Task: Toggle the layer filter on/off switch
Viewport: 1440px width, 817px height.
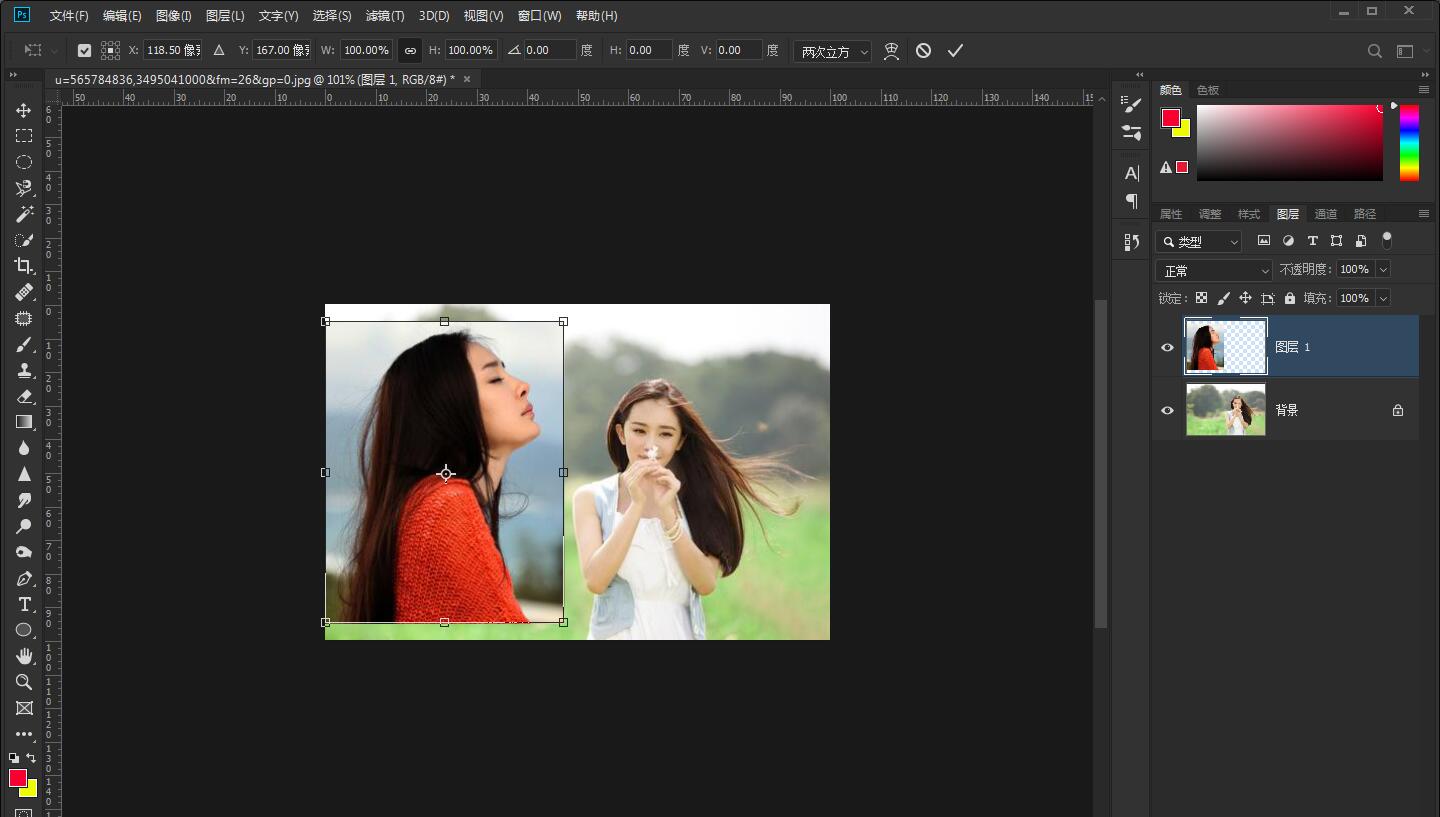Action: 1386,240
